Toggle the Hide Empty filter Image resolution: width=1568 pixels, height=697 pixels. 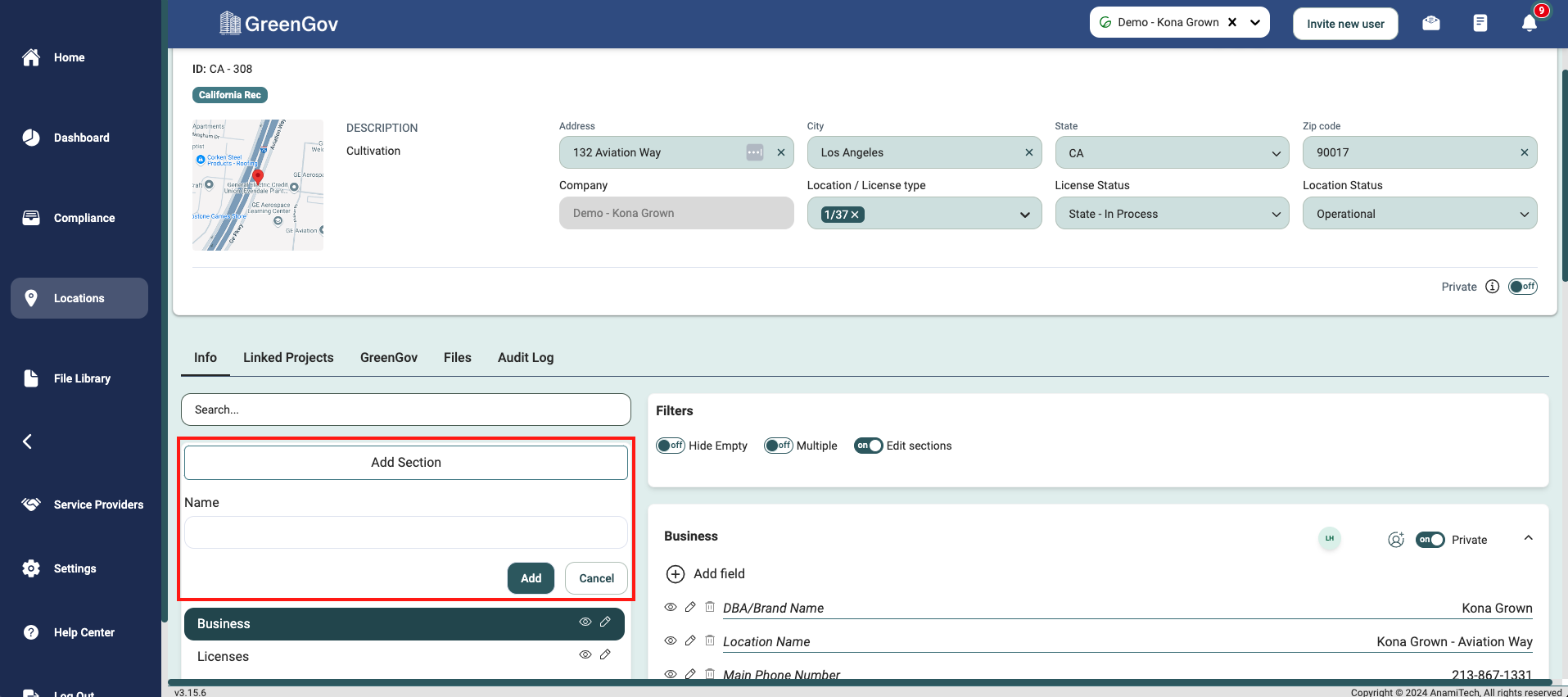point(671,446)
